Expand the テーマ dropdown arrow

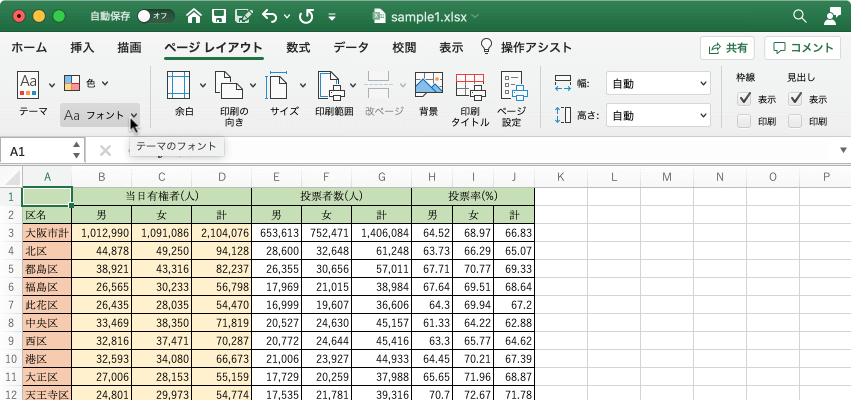click(x=52, y=85)
